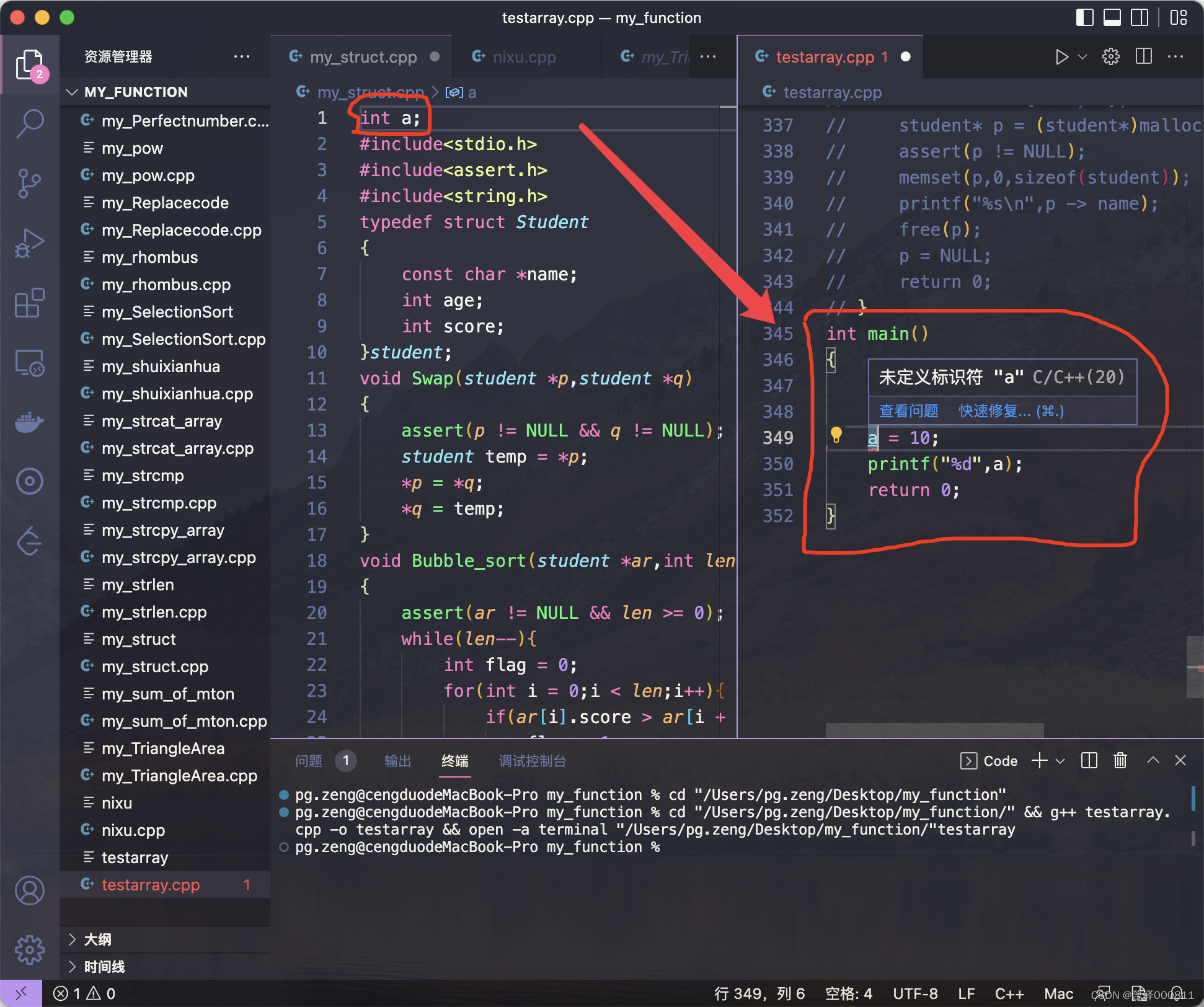Click the Run Code play button
This screenshot has width=1204, height=1007.
coord(1061,57)
